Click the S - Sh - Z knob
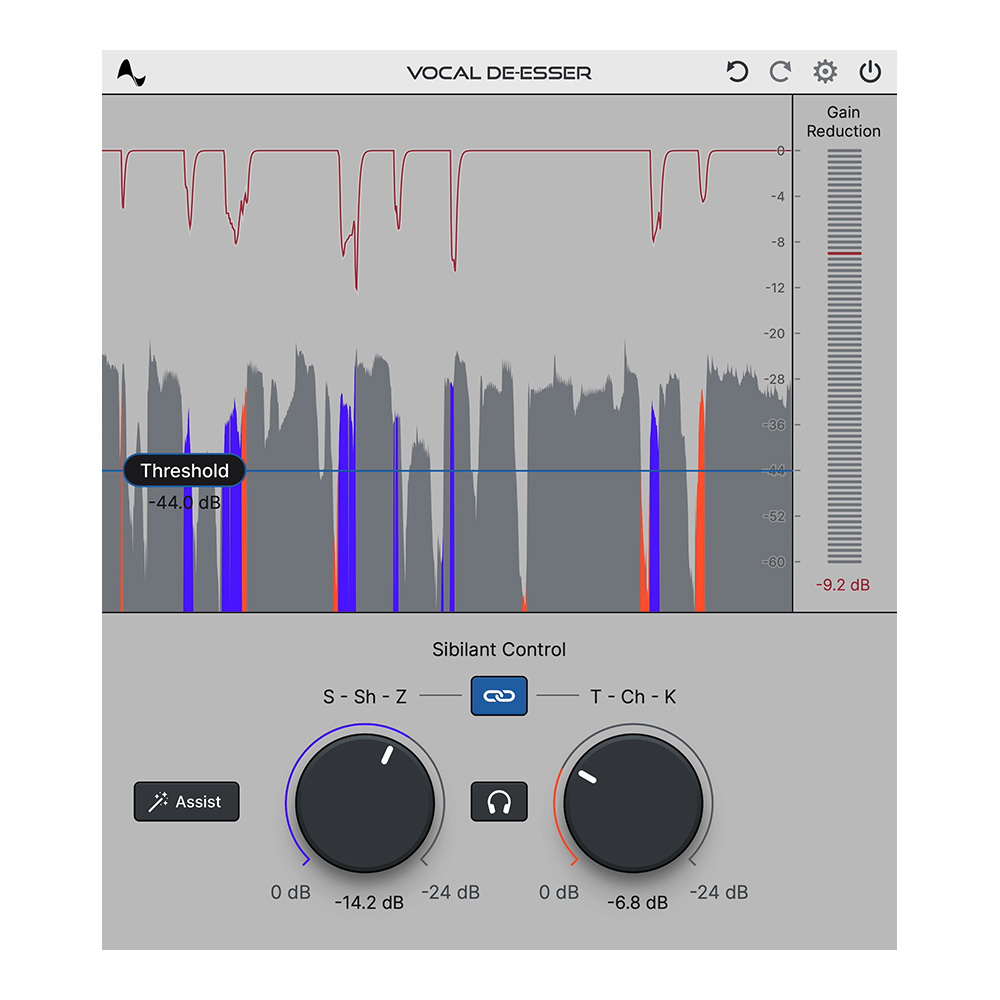Viewport: 1000px width, 1000px height. tap(365, 803)
